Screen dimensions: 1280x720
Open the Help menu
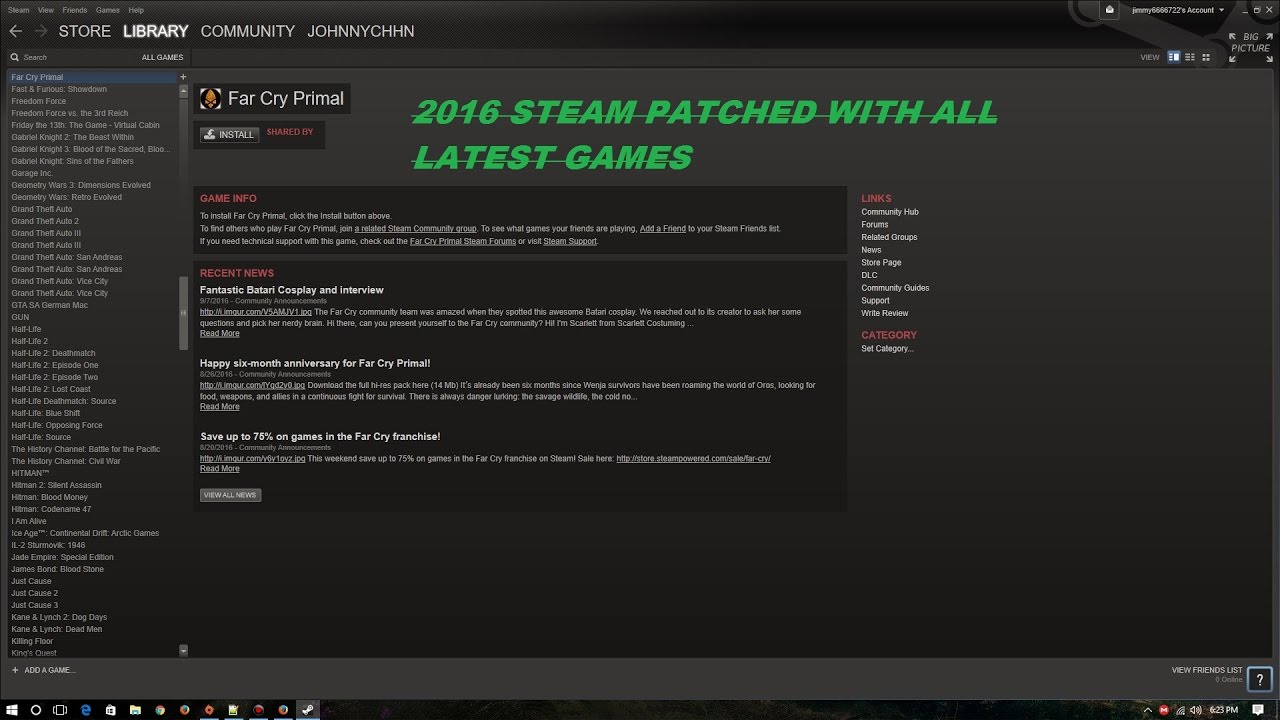(135, 10)
